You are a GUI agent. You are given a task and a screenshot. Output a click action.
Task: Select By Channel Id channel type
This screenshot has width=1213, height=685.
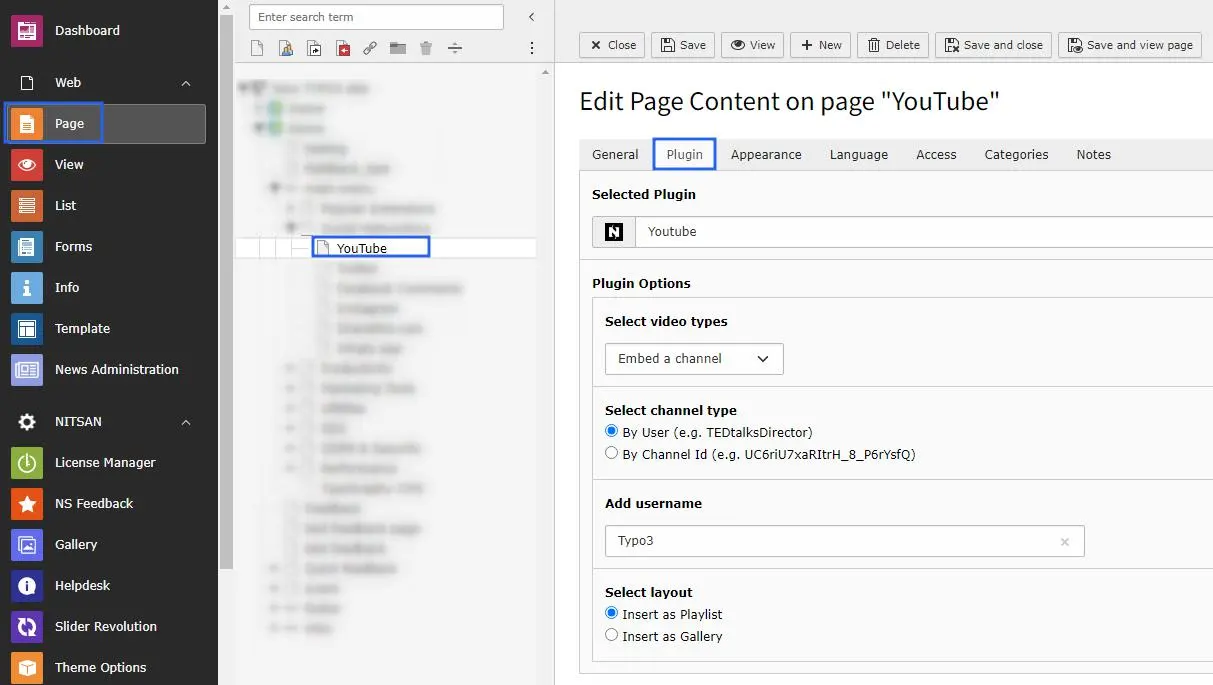pyautogui.click(x=612, y=453)
